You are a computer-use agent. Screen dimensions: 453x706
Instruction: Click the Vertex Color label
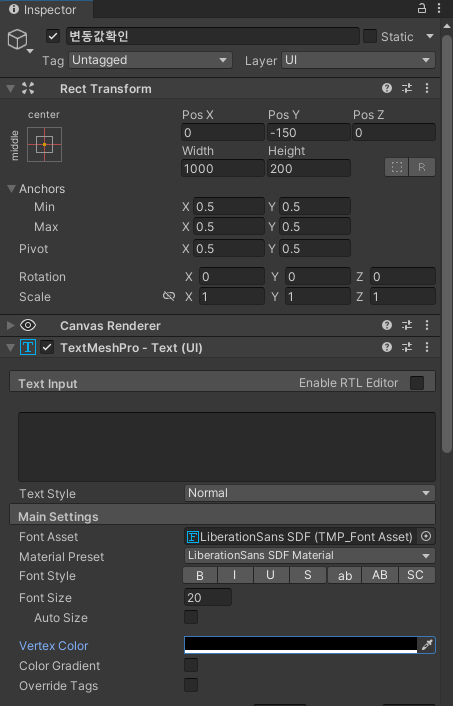(x=54, y=646)
